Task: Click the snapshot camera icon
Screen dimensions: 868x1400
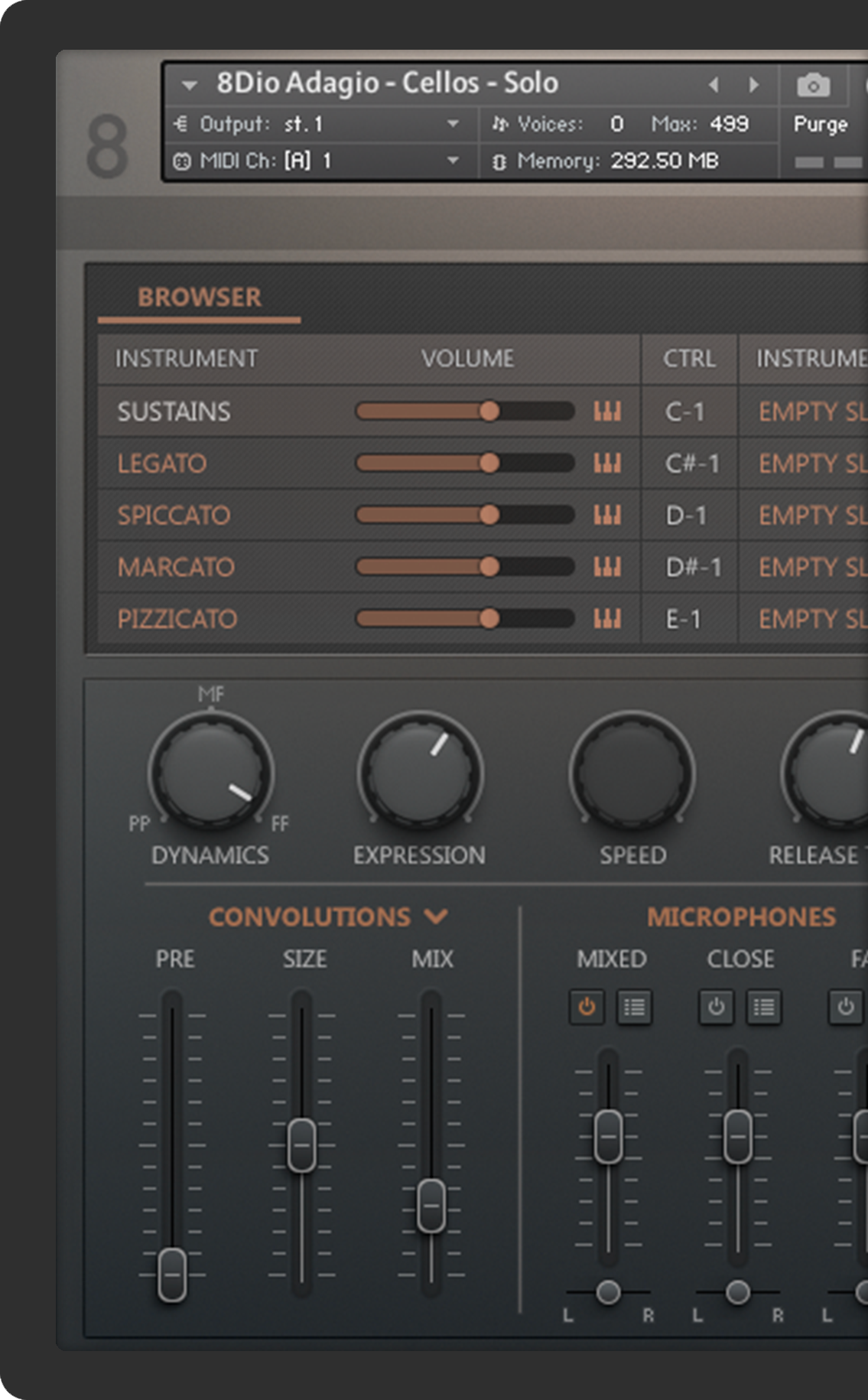Action: click(813, 85)
